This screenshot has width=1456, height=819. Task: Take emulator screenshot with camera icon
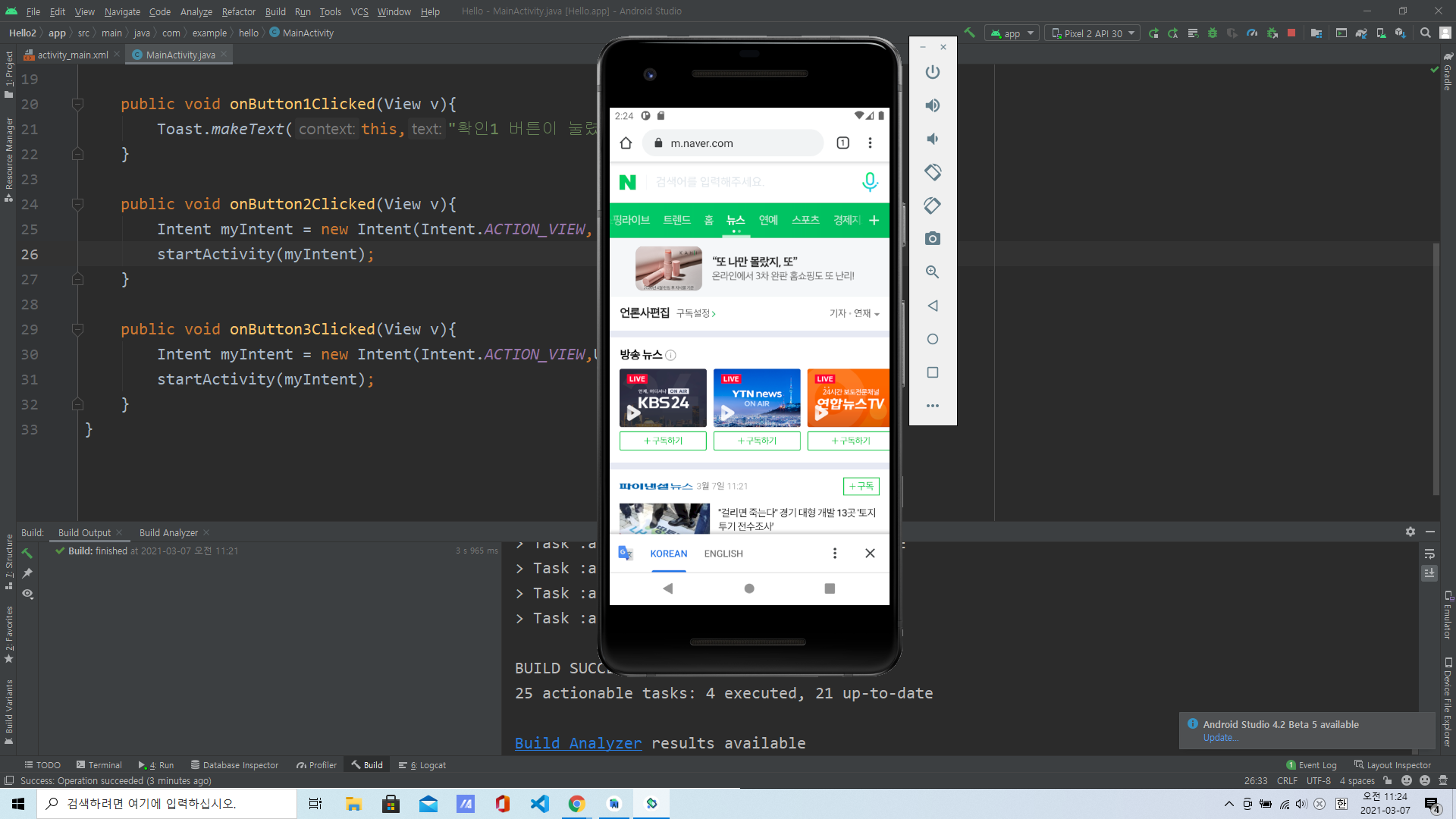933,239
